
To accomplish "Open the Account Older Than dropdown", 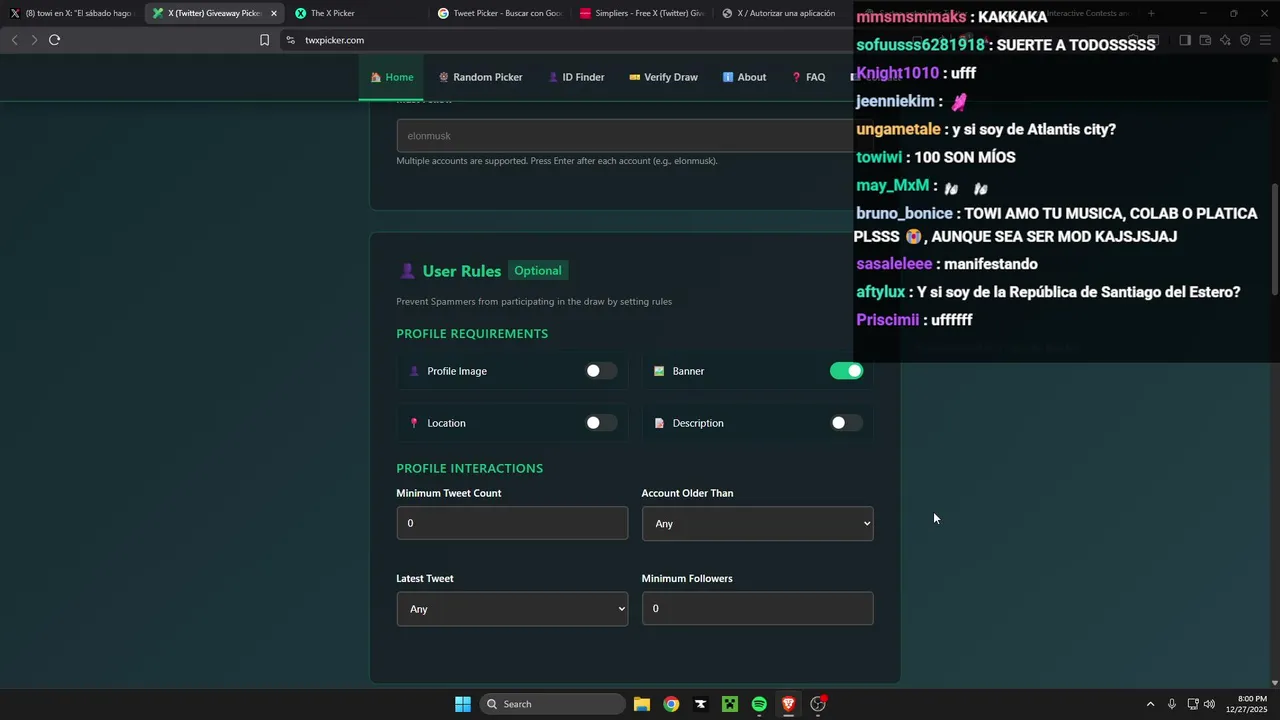I will (x=757, y=523).
